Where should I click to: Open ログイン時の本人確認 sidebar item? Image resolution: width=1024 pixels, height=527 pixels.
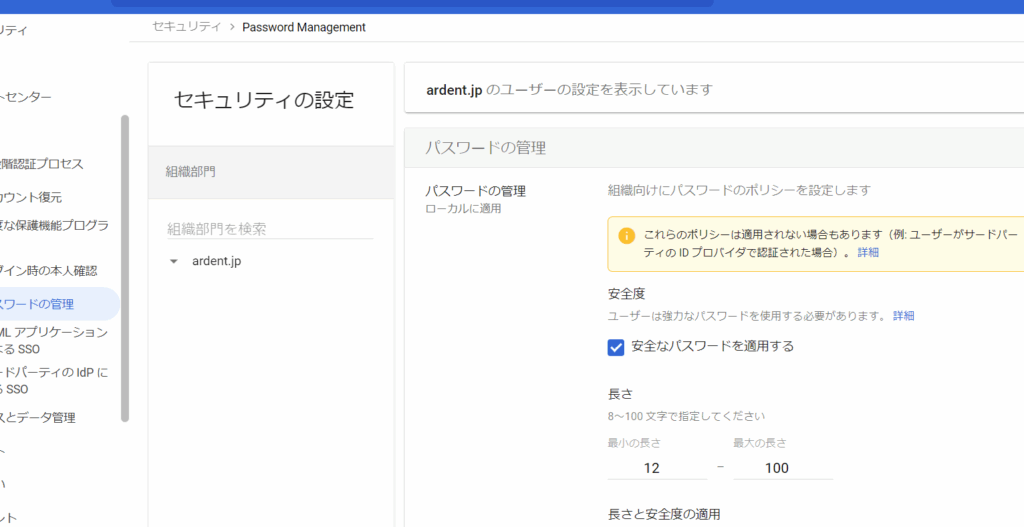(50, 270)
